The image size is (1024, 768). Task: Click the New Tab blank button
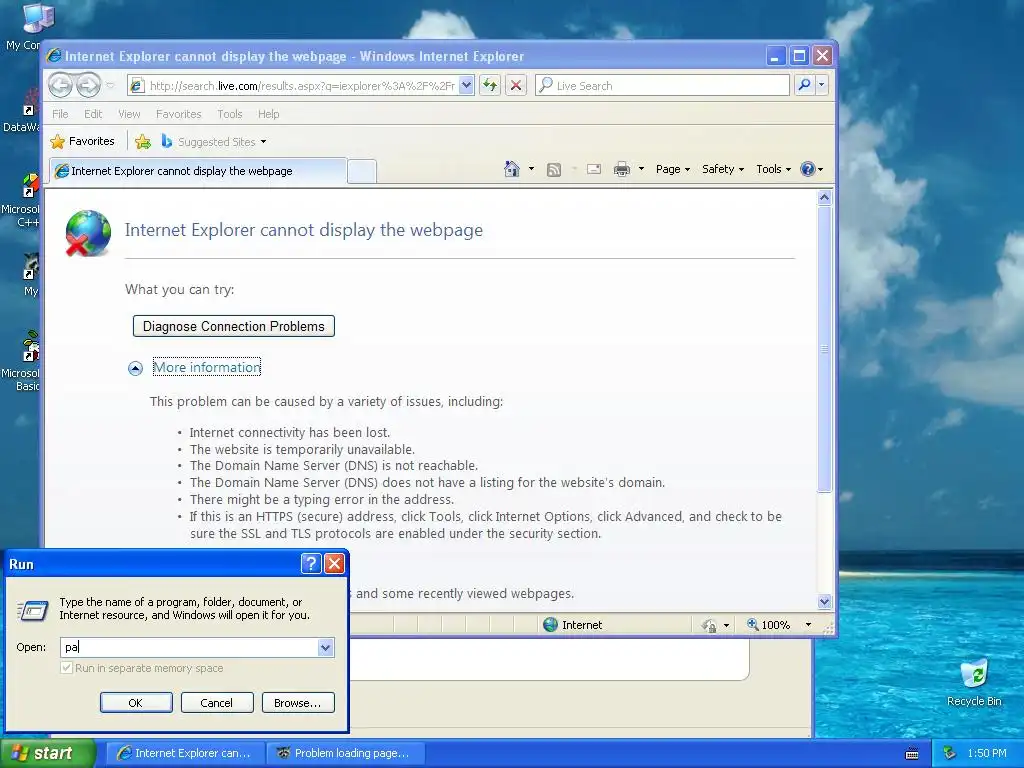362,171
